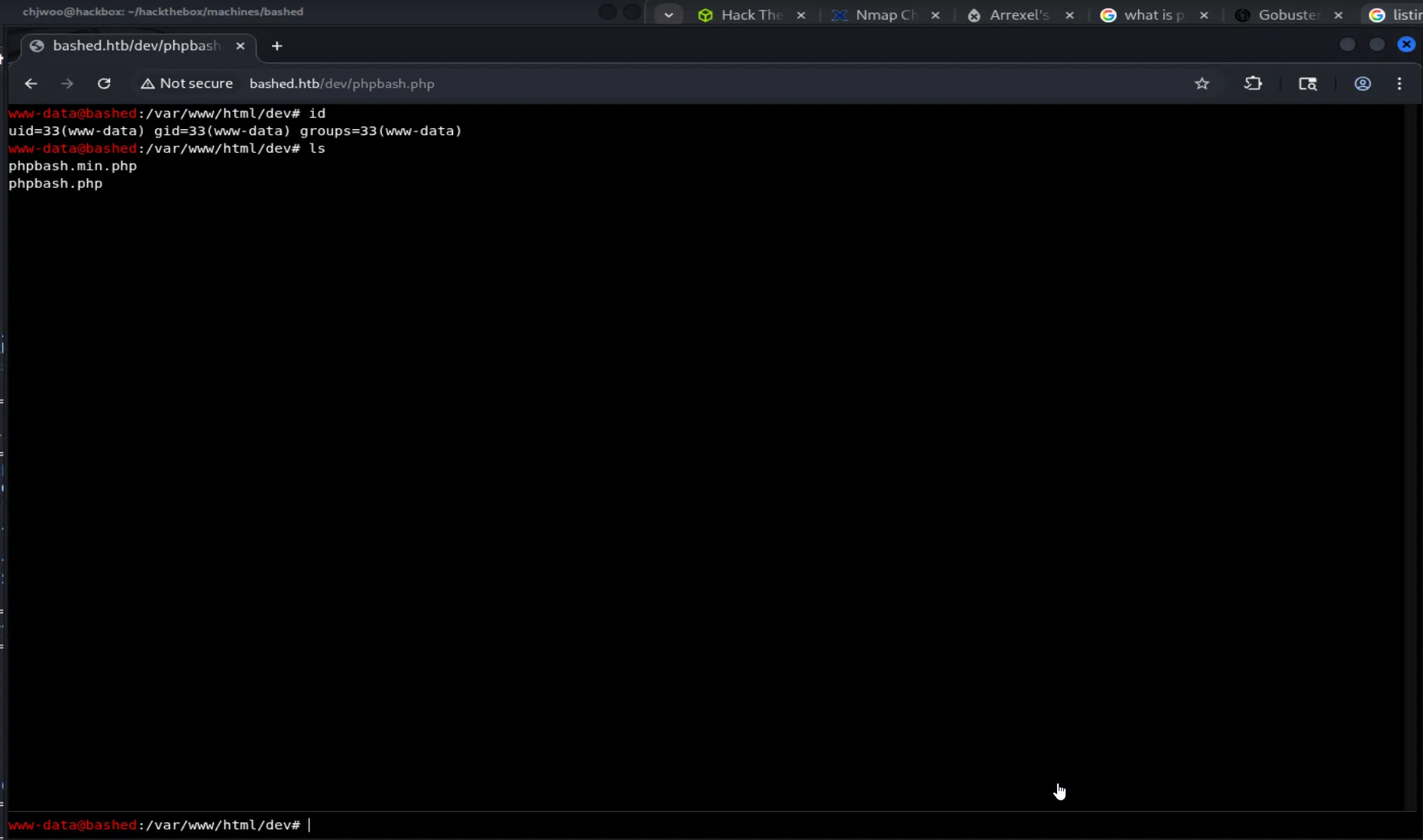Open the tab search icon
The width and height of the screenshot is (1423, 840).
pyautogui.click(x=1308, y=84)
